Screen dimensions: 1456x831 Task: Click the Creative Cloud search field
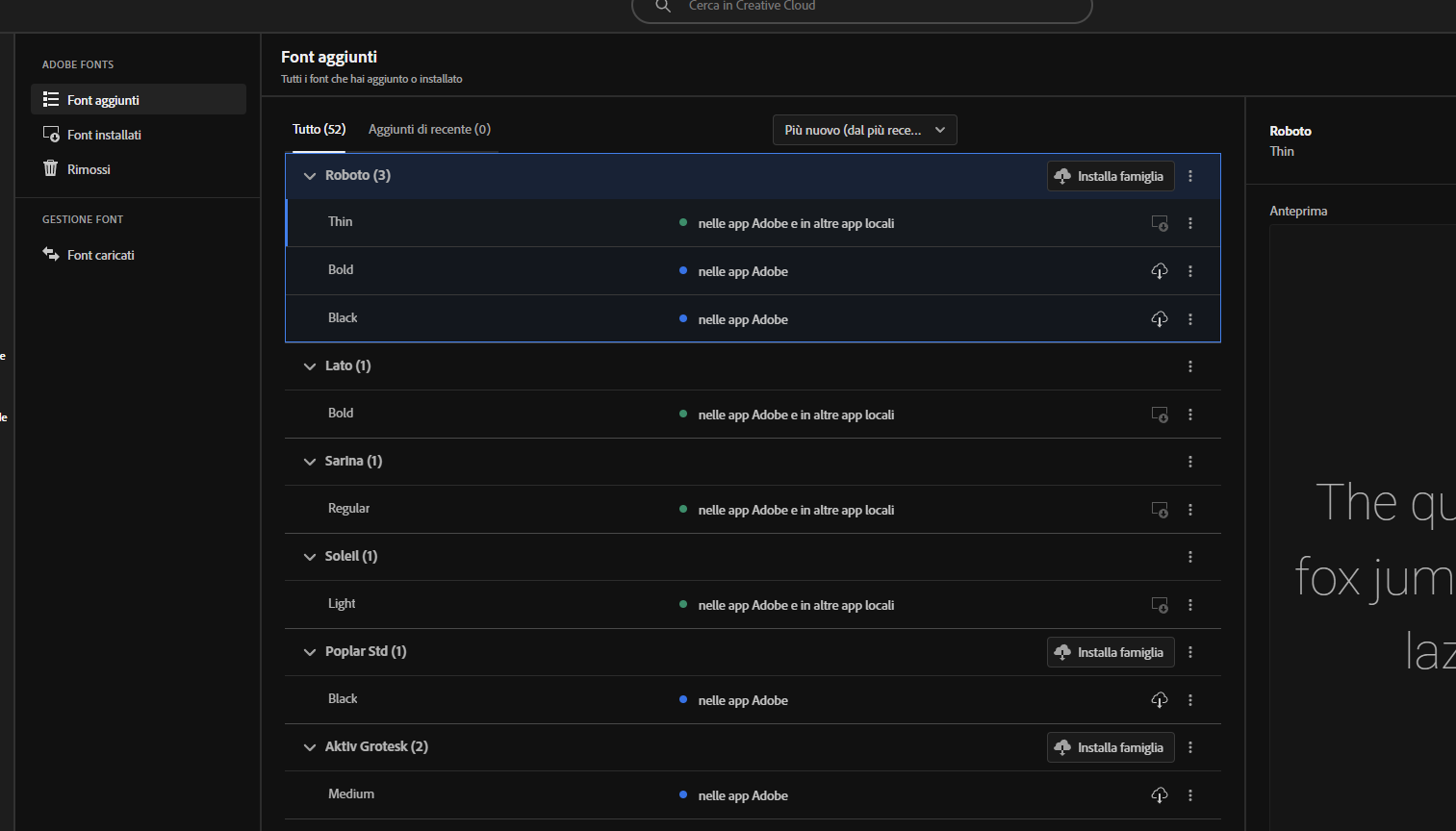tap(862, 8)
